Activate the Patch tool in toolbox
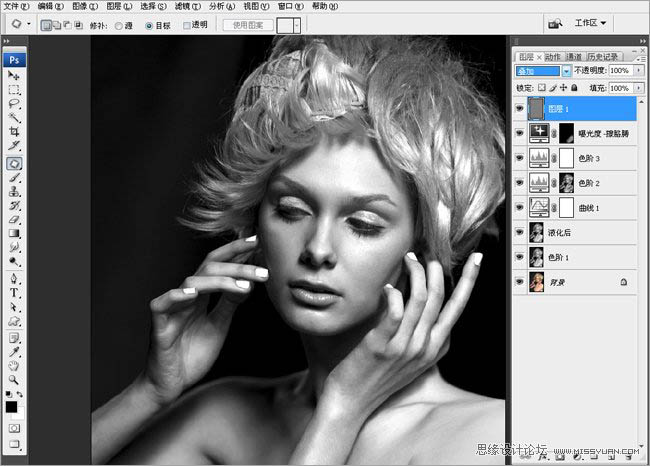 (x=15, y=162)
